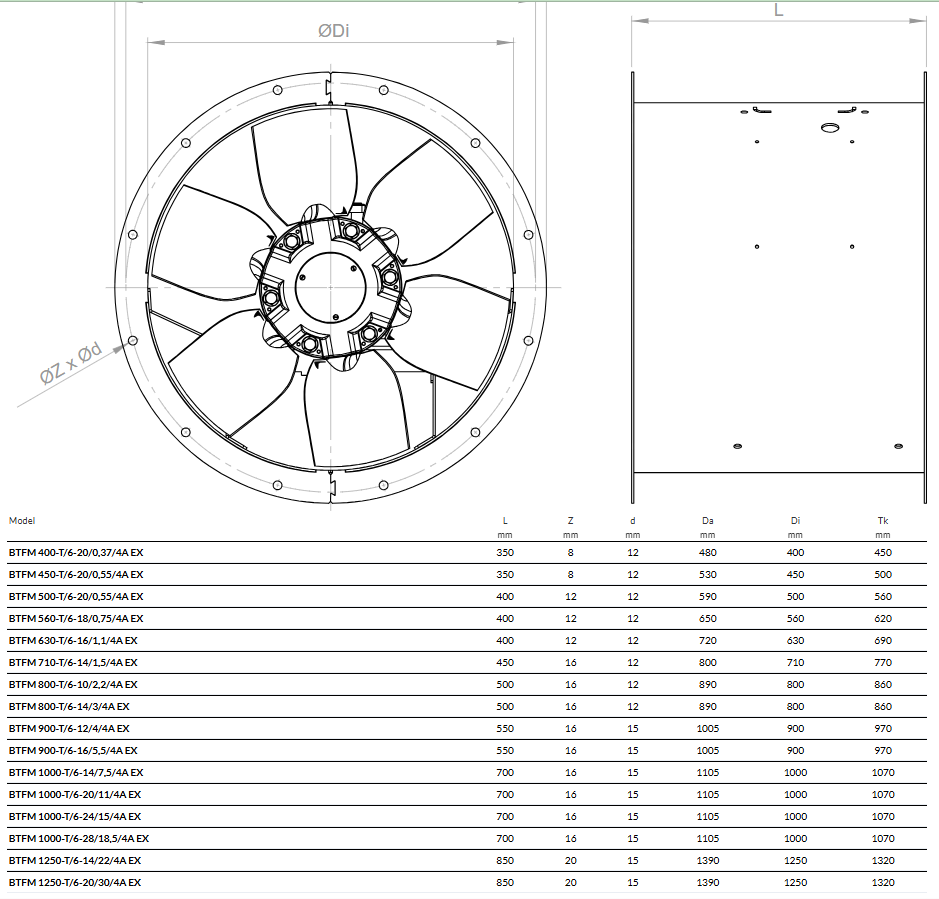Click the Z column header
This screenshot has height=899, width=939.
[x=570, y=520]
